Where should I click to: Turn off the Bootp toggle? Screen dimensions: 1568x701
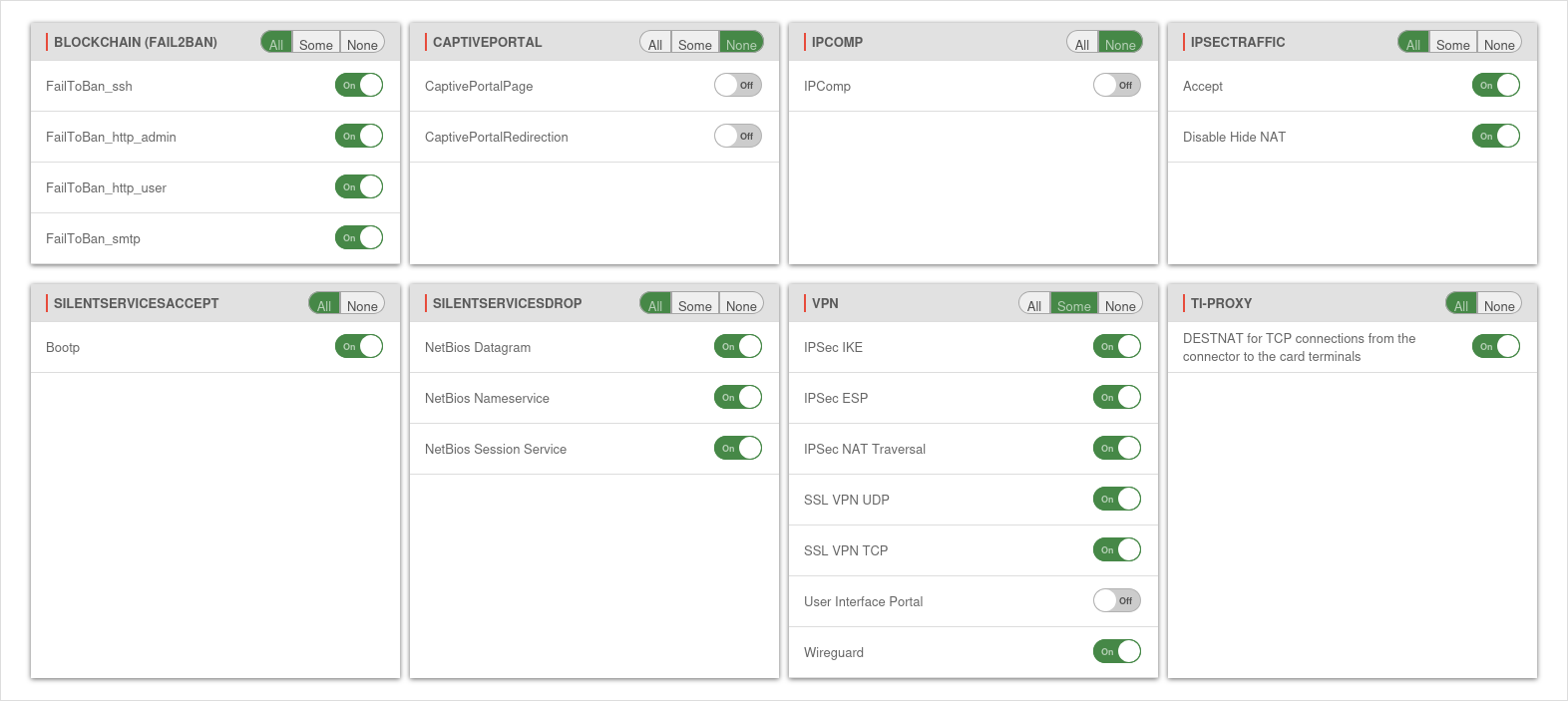tap(359, 347)
